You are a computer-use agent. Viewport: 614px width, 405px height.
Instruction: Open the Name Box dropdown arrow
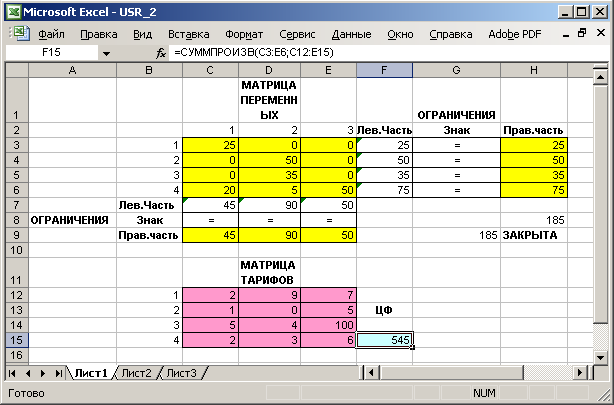click(x=106, y=53)
